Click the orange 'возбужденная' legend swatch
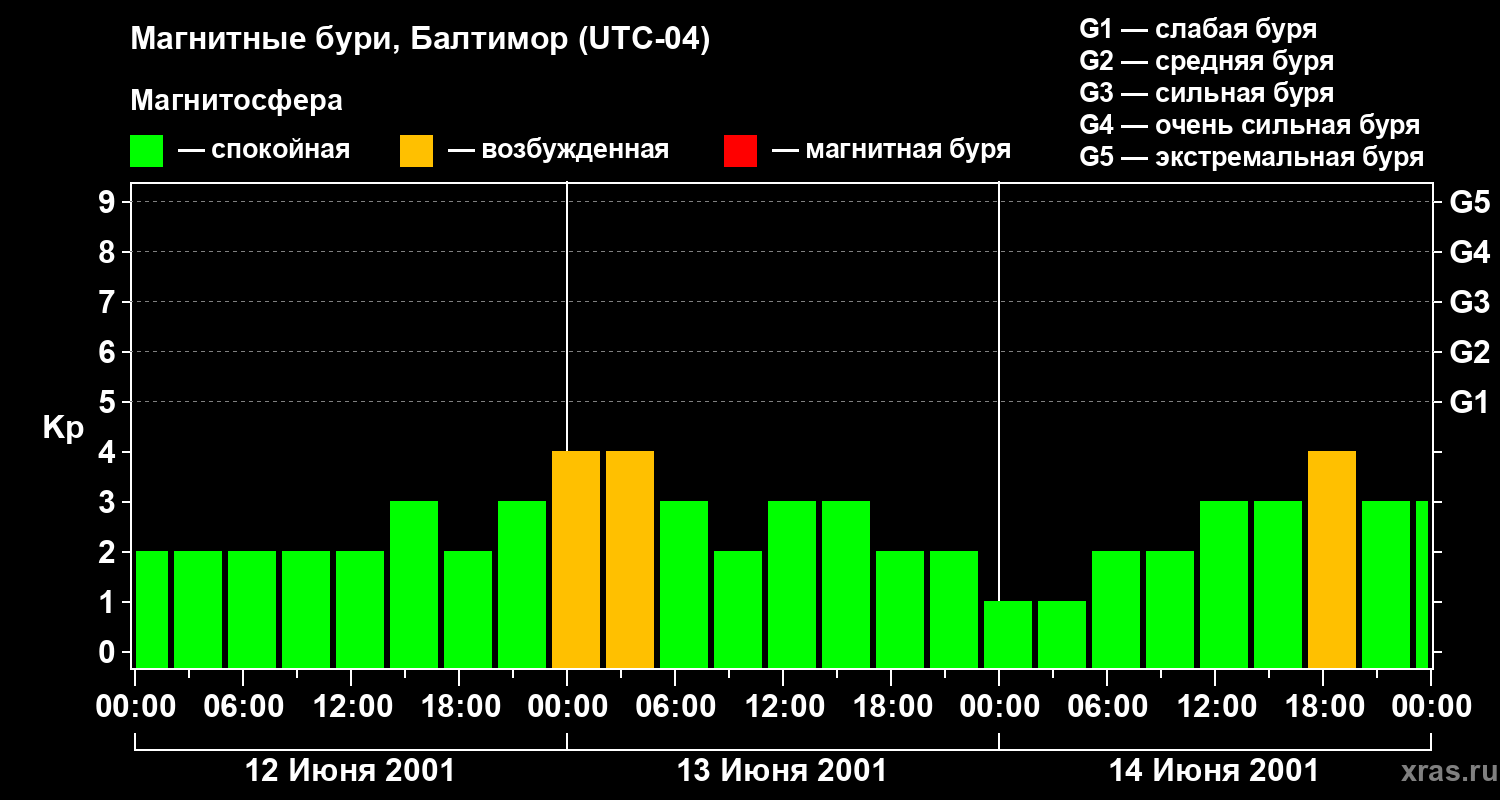This screenshot has height=800, width=1500. coord(416,151)
